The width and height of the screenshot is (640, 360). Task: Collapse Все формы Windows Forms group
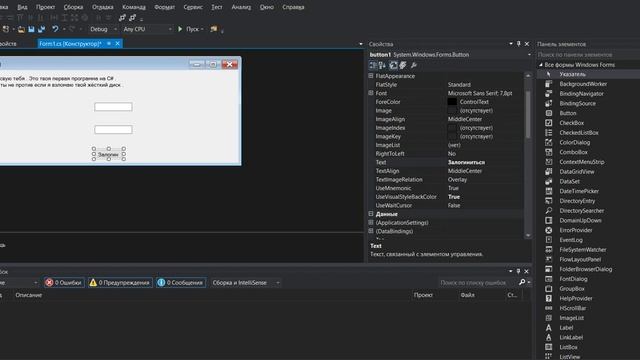(540, 65)
